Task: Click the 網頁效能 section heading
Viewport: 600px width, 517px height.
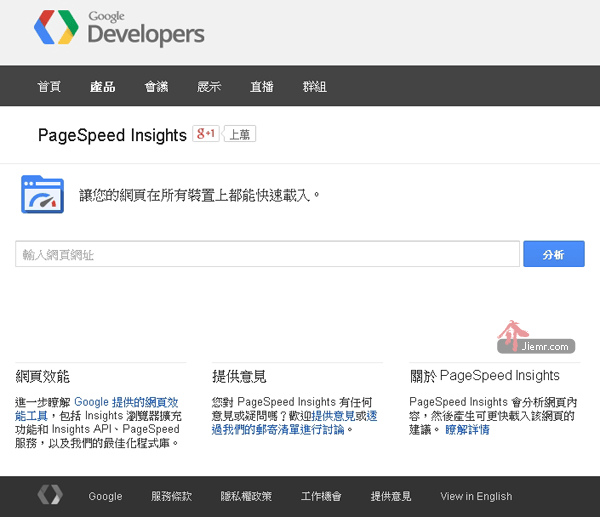Action: [42, 377]
